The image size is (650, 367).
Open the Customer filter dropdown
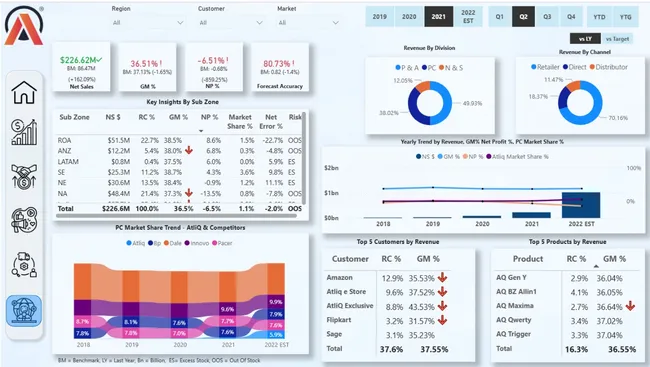click(x=230, y=23)
